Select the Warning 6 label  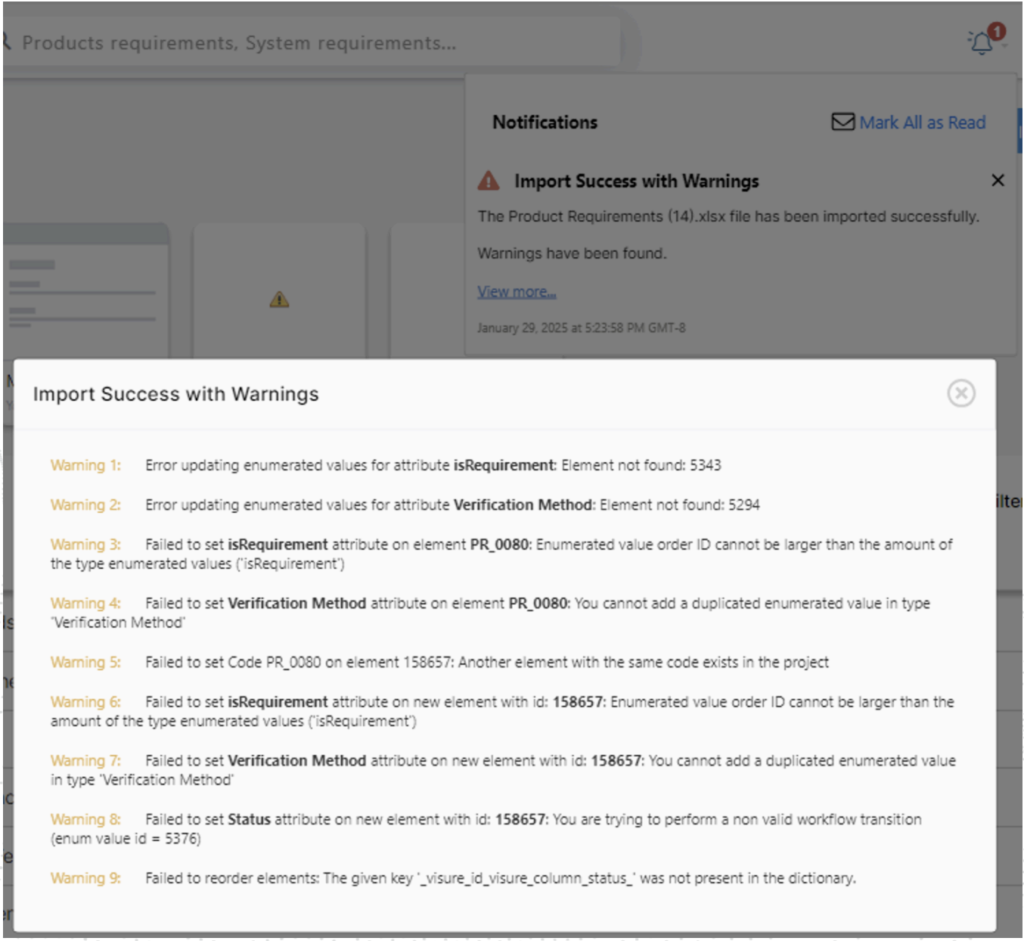point(86,701)
